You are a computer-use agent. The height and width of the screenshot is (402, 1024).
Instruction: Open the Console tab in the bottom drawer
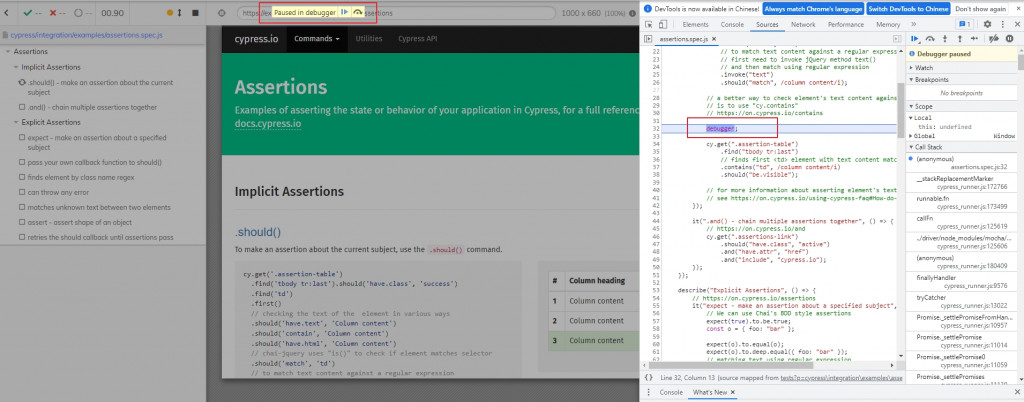[671, 392]
